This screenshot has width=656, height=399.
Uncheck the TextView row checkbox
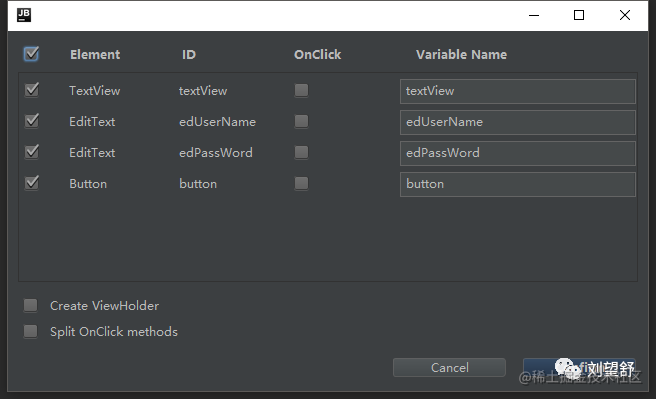point(32,90)
